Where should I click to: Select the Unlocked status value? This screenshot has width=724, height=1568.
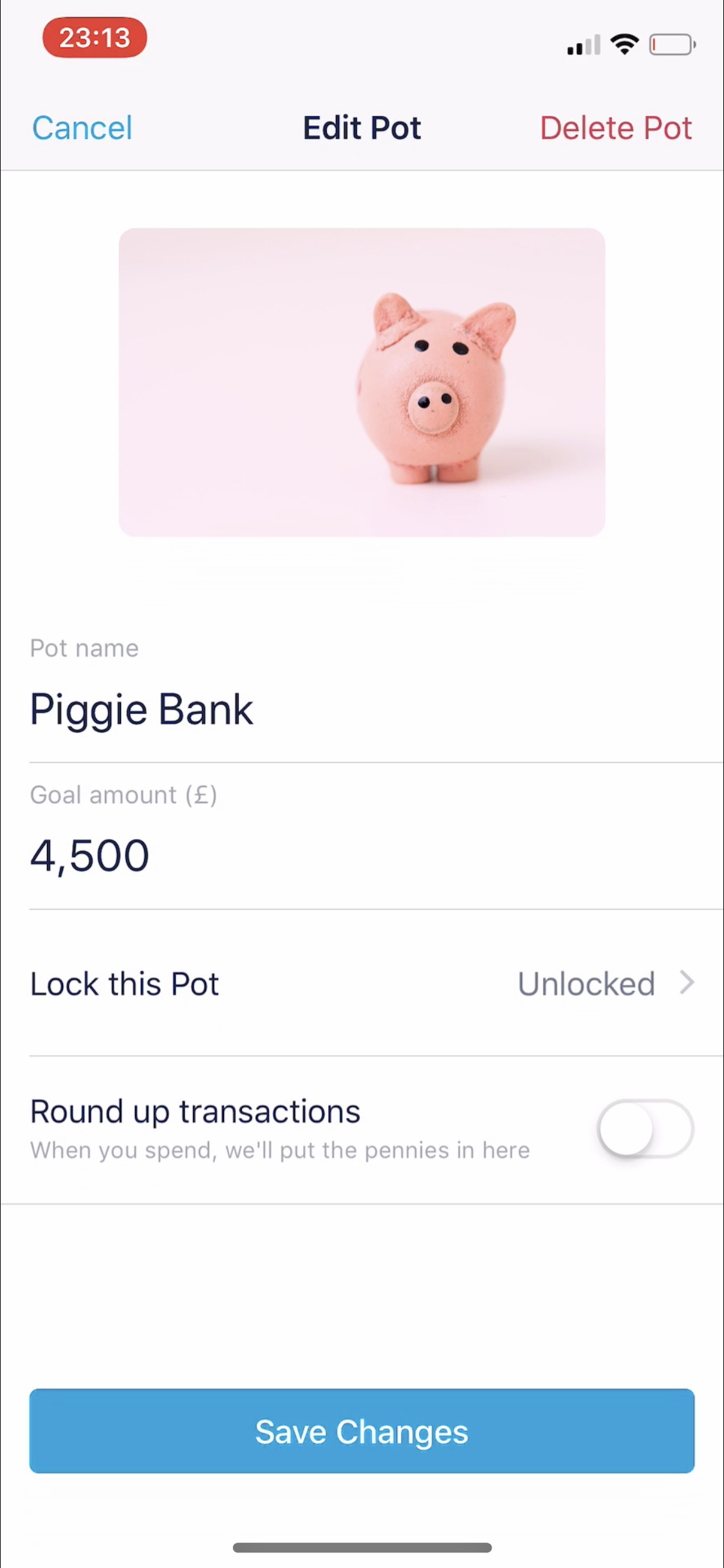[x=586, y=984]
